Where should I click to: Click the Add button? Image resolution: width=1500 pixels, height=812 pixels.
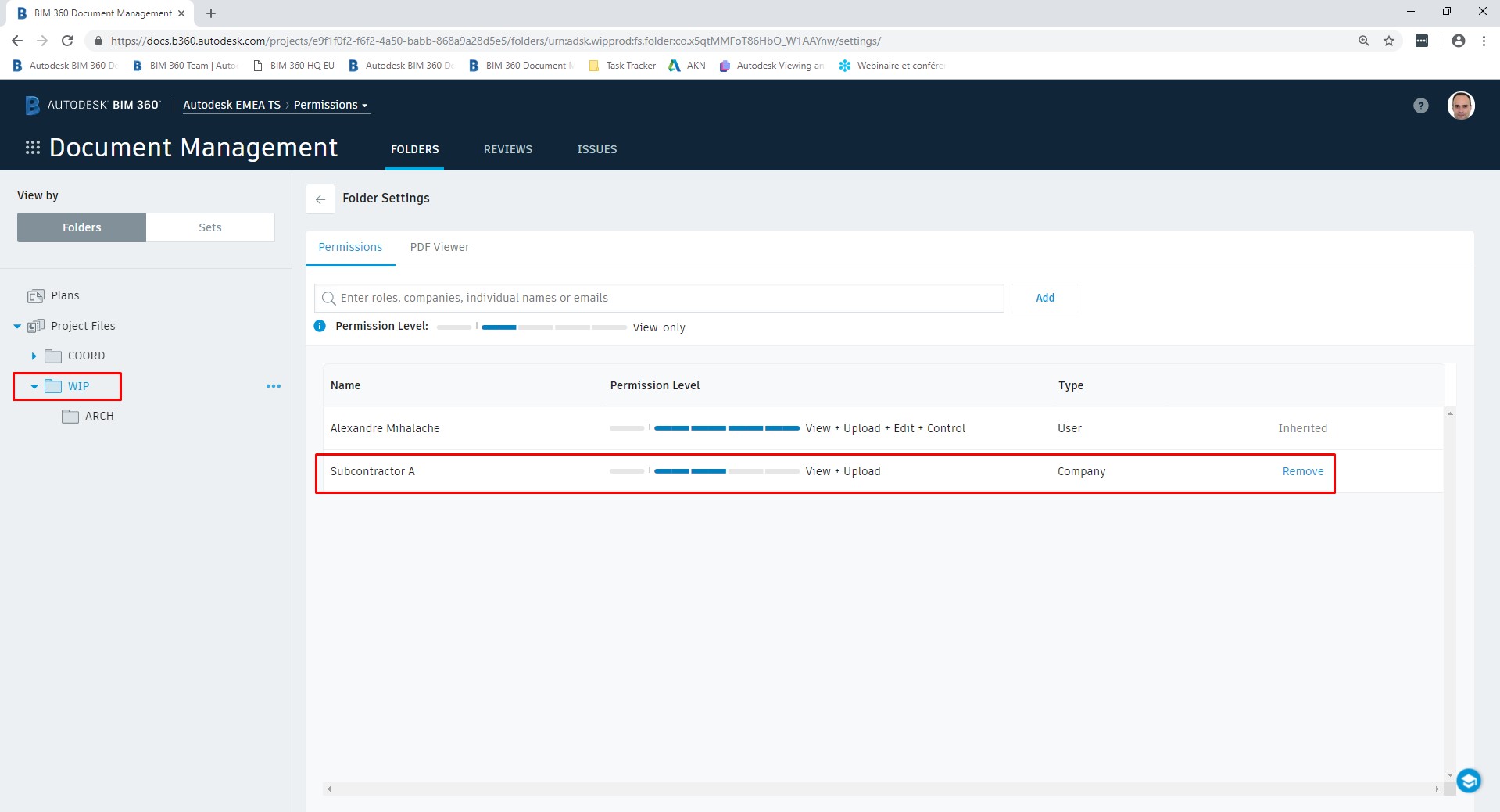click(x=1044, y=298)
